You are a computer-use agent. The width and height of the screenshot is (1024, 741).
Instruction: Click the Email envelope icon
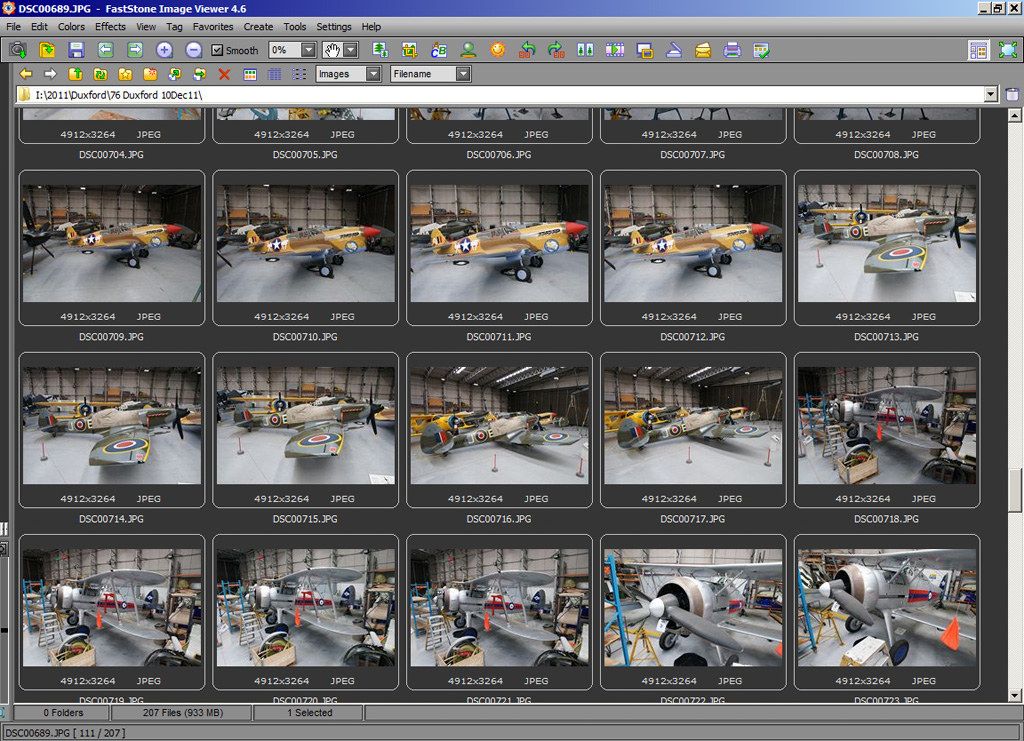[703, 50]
